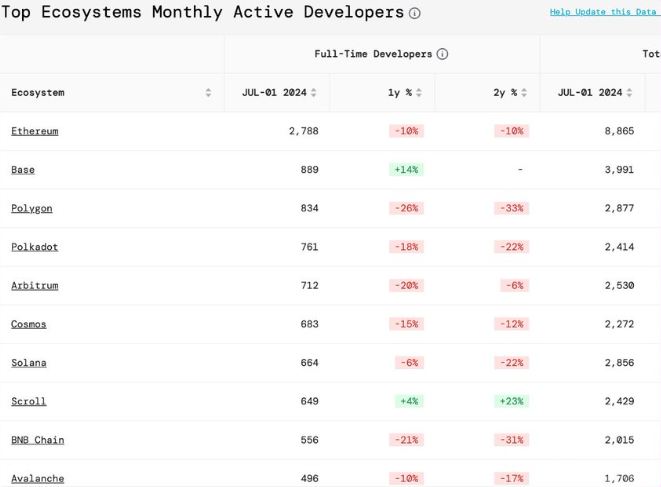Sort by 2y % column arrows
Viewport: 661px width, 487px height.
(524, 93)
